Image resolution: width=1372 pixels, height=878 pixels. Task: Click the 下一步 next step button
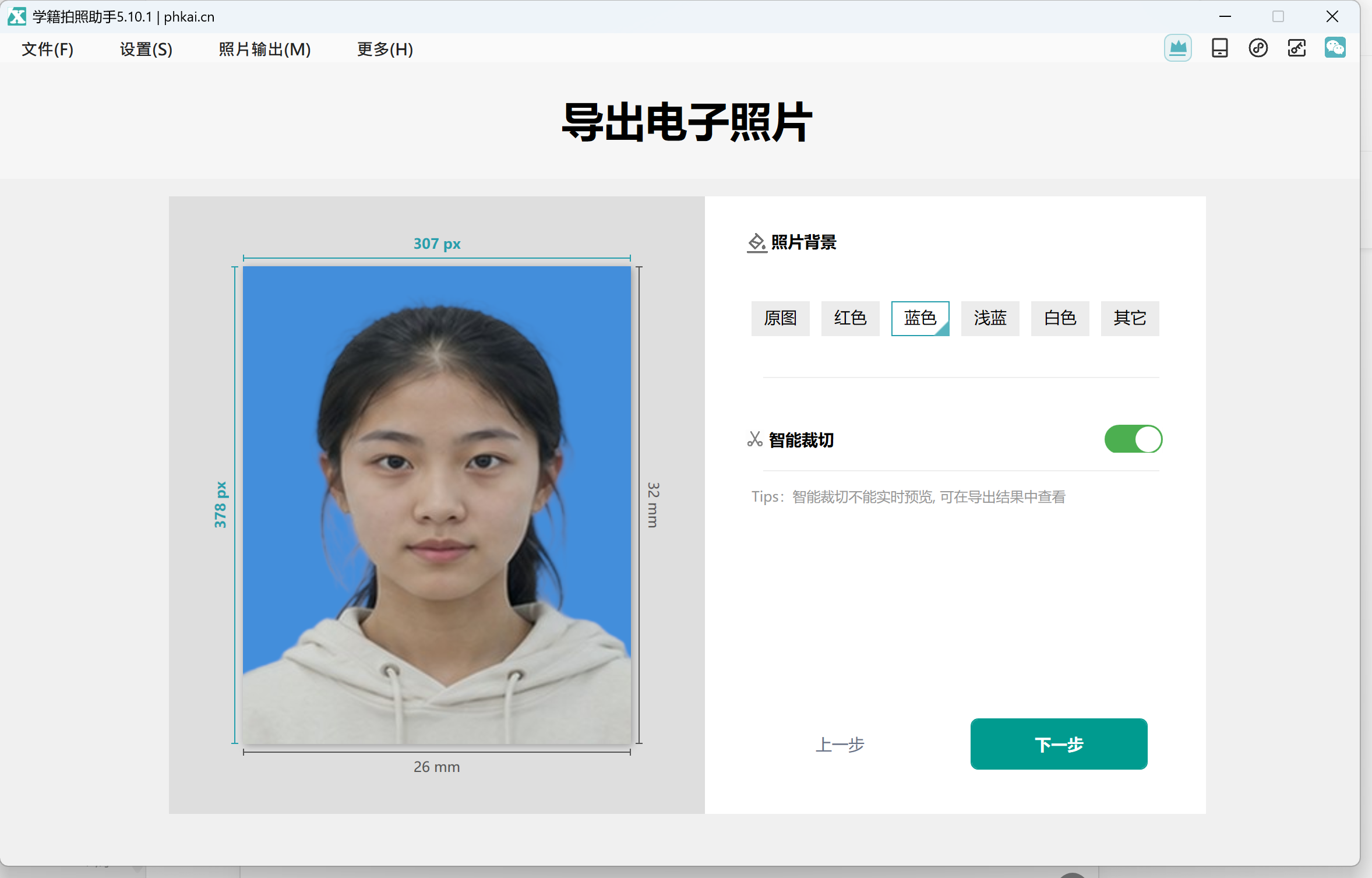(1059, 744)
